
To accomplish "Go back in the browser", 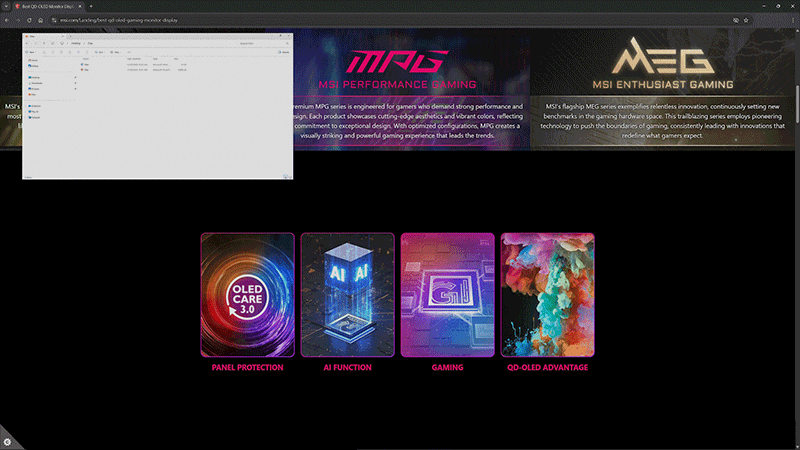I will tap(7, 20).
